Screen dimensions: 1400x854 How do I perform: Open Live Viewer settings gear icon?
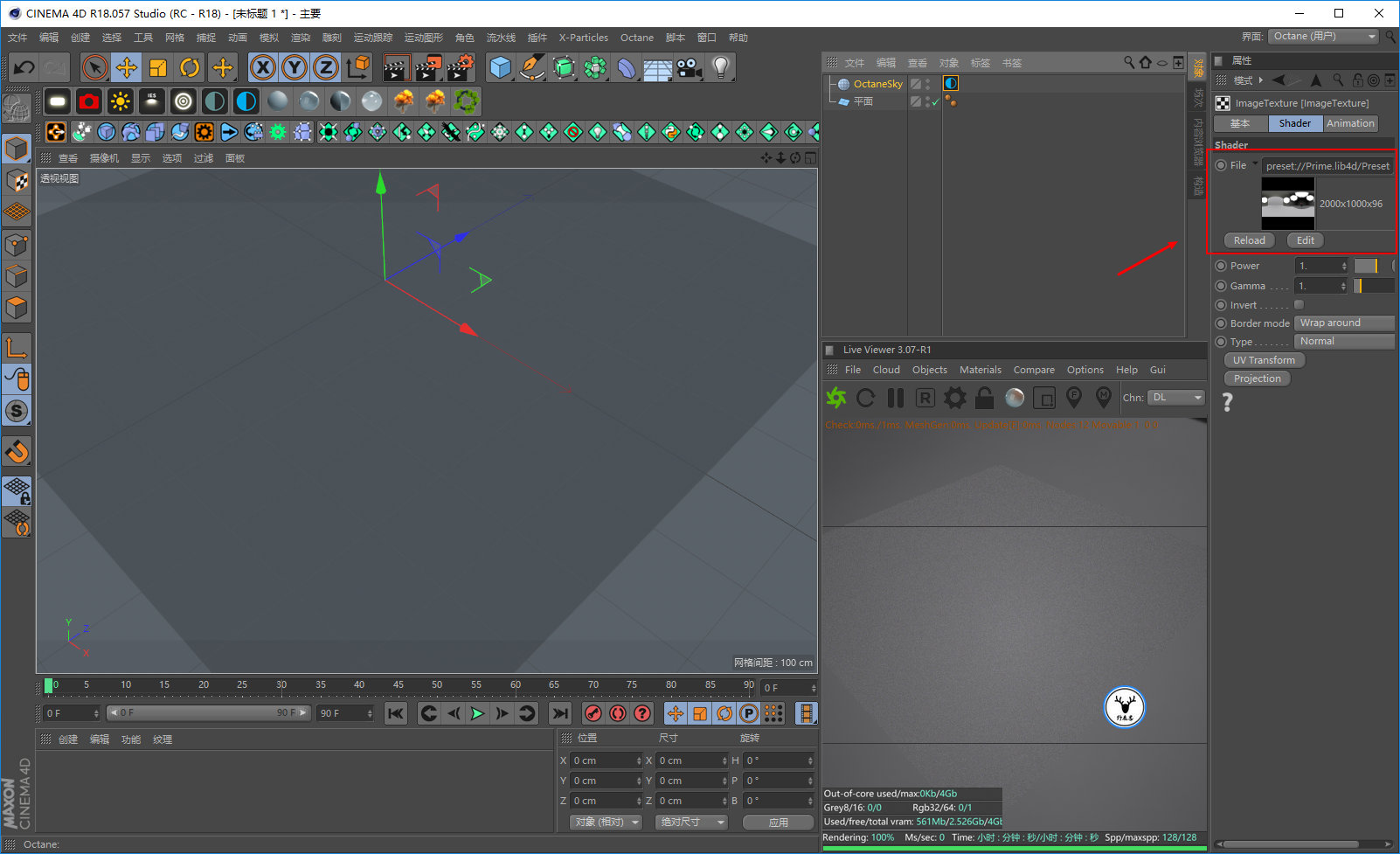point(955,398)
